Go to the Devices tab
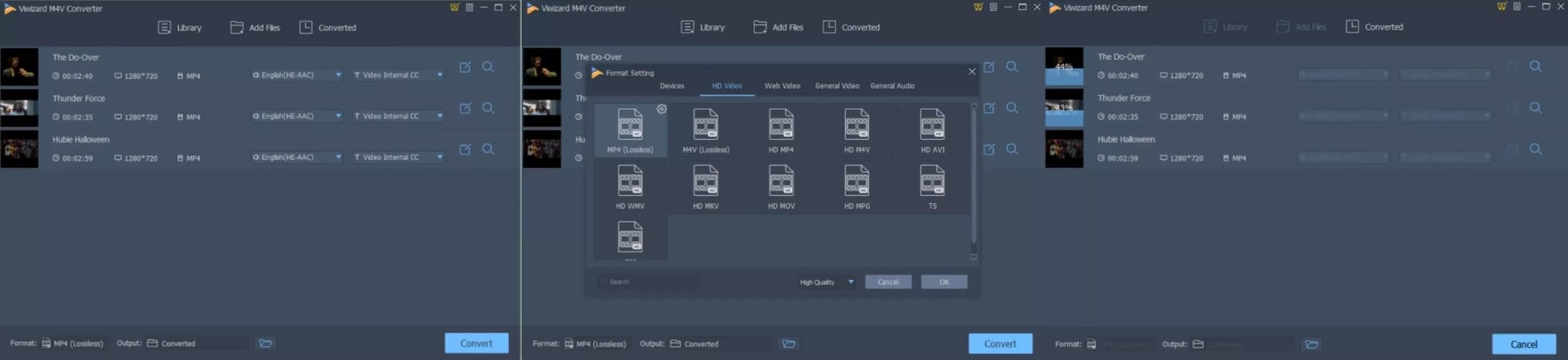This screenshot has height=360, width=1568. (x=672, y=86)
